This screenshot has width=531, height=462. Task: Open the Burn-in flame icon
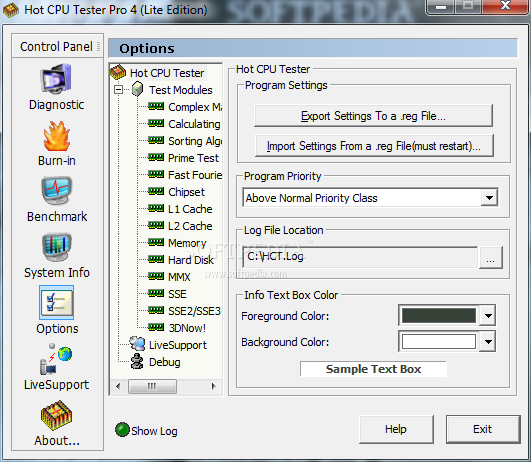click(57, 136)
